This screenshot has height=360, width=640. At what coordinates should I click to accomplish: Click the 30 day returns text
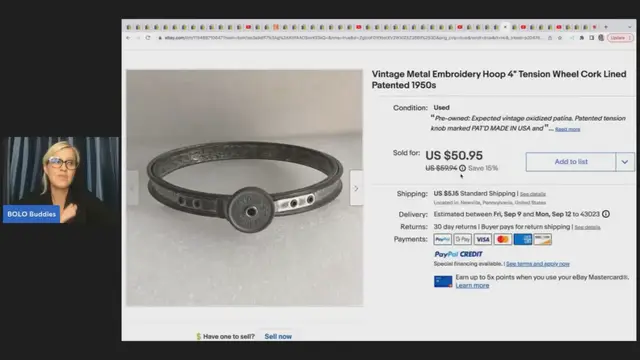coord(455,227)
